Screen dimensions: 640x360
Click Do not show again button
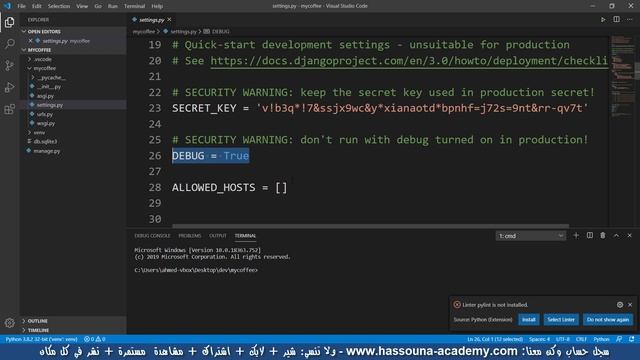[608, 320]
